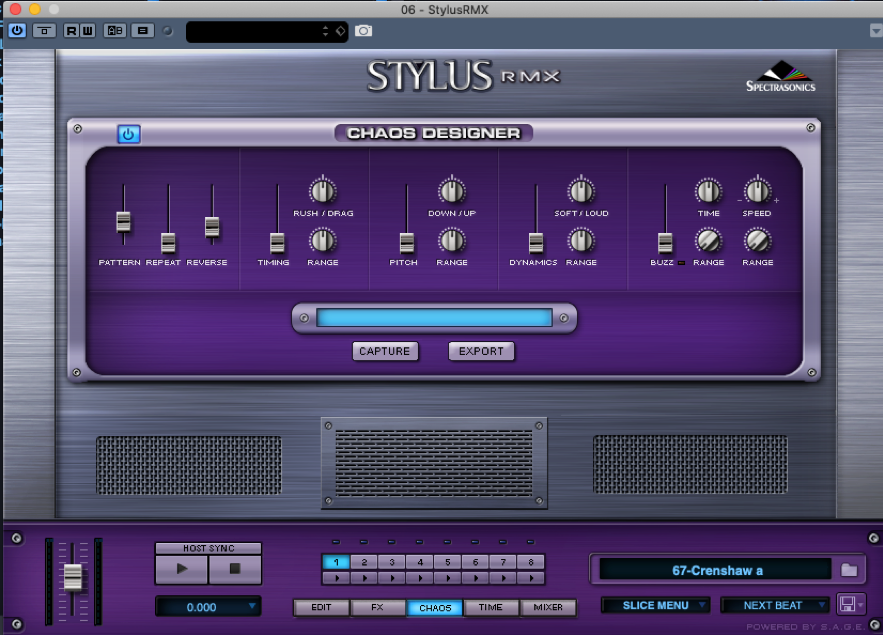The image size is (883, 635).
Task: Enable Read automation (R) button
Action: tap(71, 30)
